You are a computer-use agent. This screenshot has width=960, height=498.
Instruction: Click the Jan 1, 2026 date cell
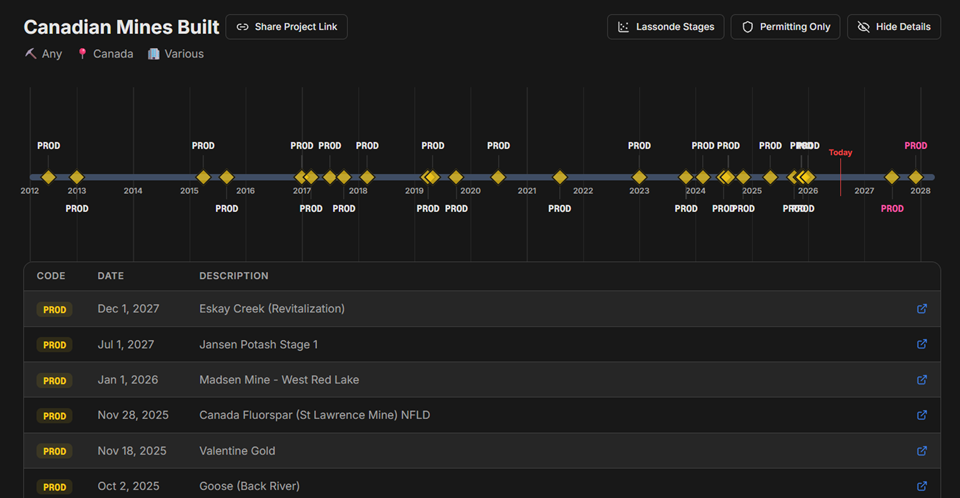(x=128, y=380)
